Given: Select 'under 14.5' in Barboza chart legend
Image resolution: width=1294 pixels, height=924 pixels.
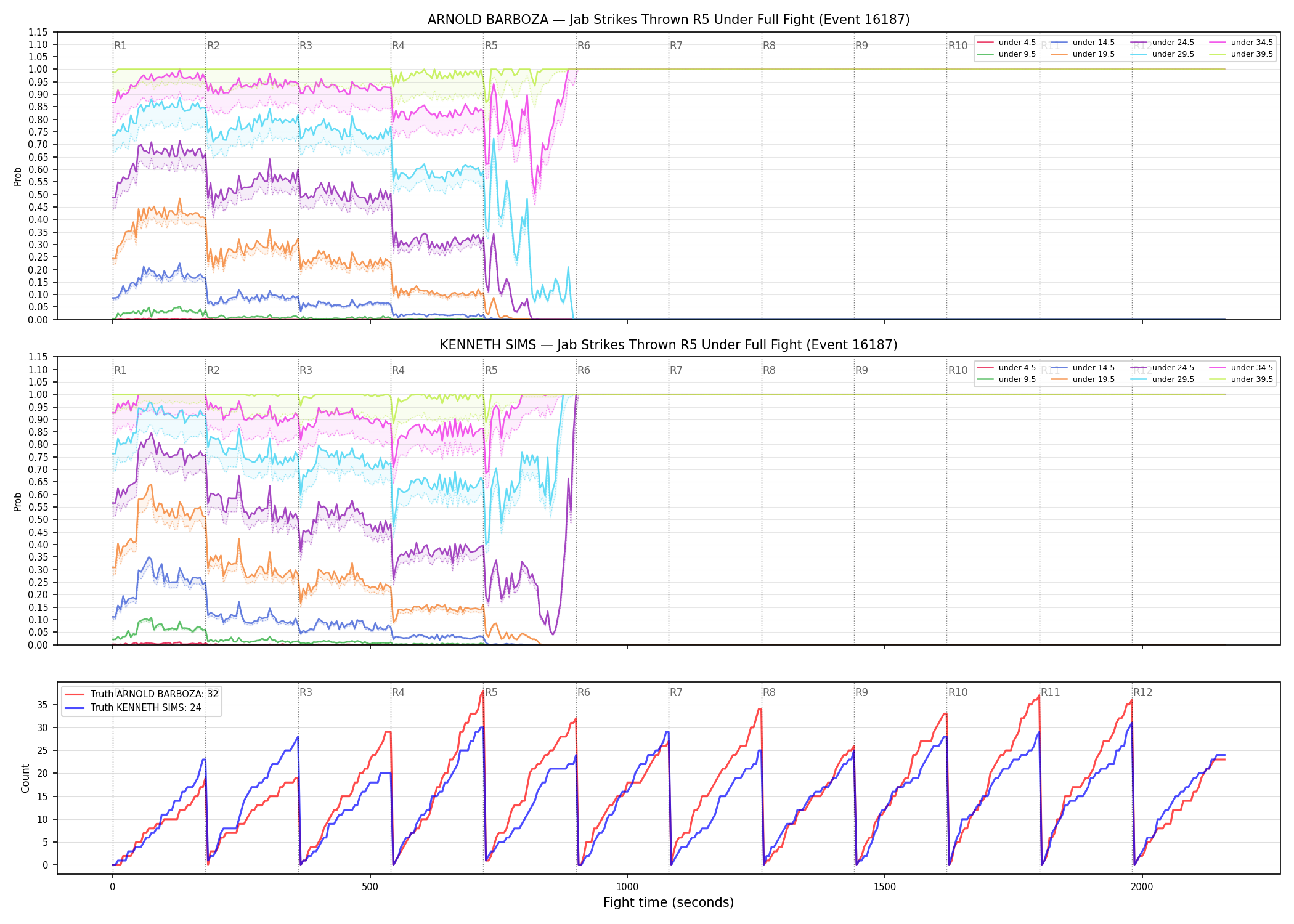Looking at the screenshot, I should (1083, 43).
